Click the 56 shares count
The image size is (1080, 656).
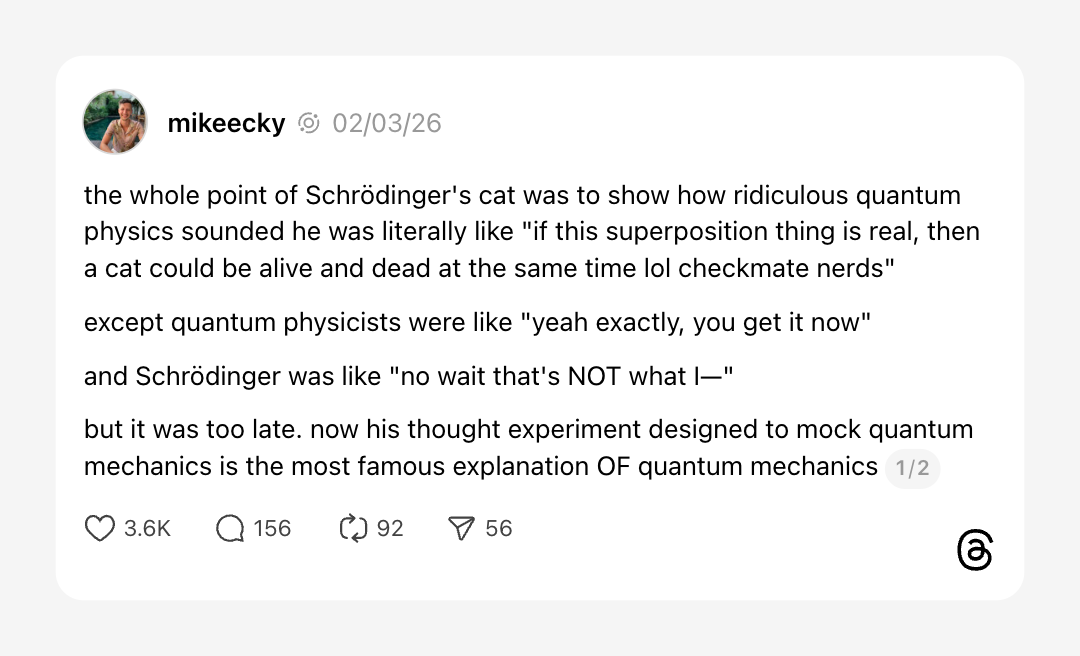[x=499, y=528]
